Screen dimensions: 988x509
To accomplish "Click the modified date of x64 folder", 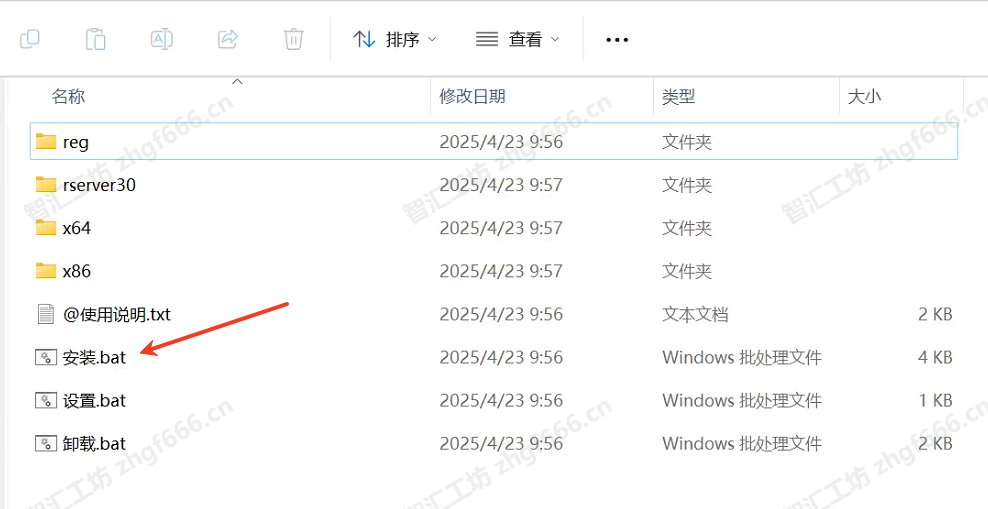I will [x=501, y=227].
